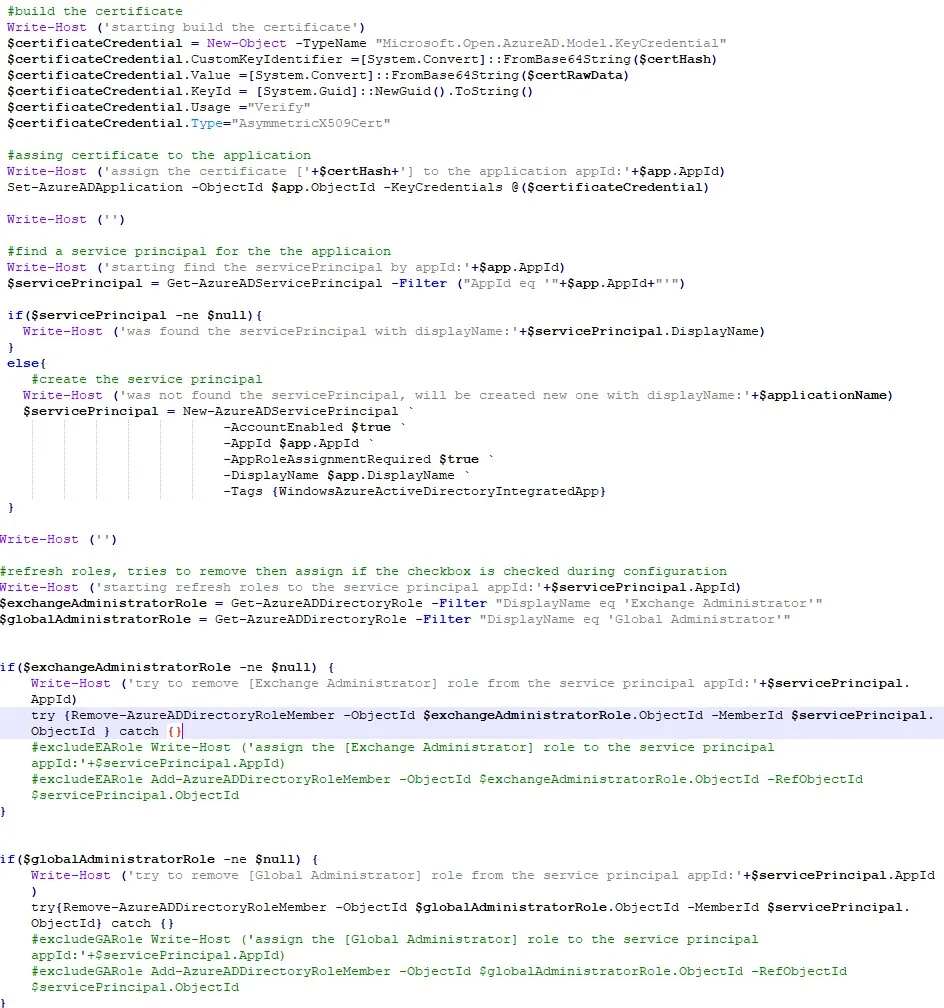Click the '#excludeGARole Write-Host' comment line
The image size is (944, 1008).
click(395, 948)
